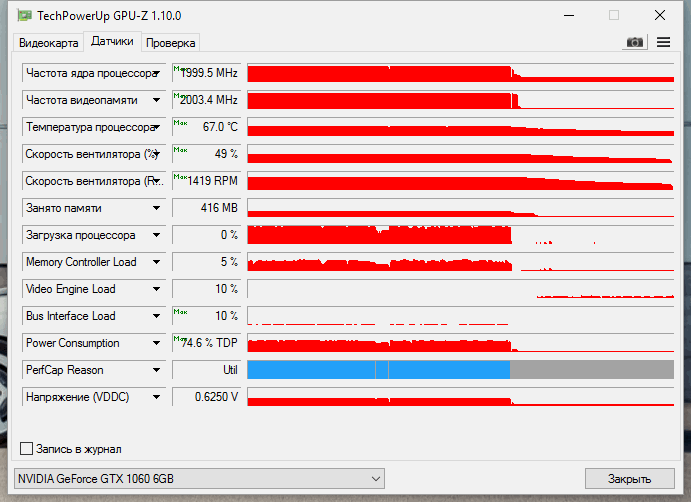Click the GPU-Z app icon in title bar

pyautogui.click(x=24, y=15)
